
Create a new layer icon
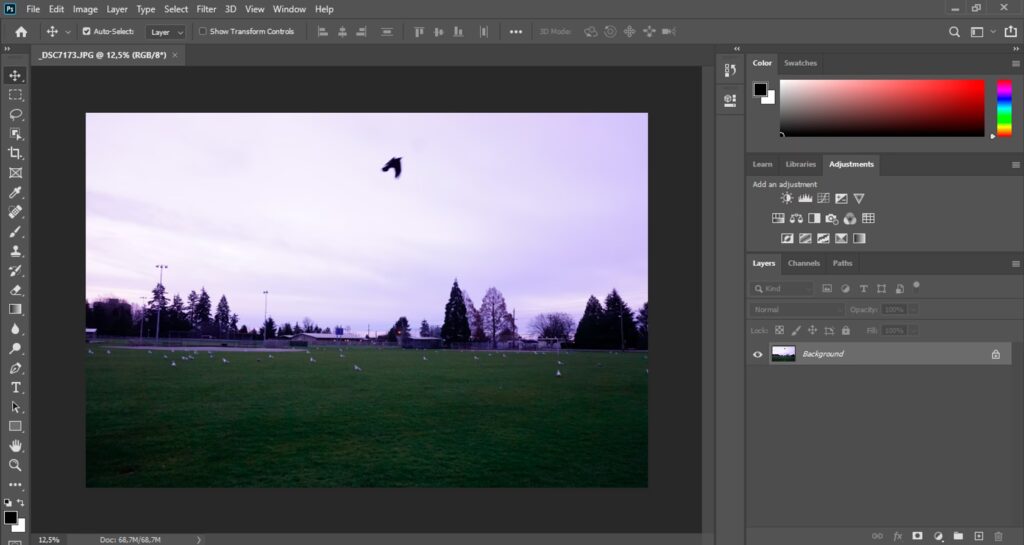(x=979, y=536)
